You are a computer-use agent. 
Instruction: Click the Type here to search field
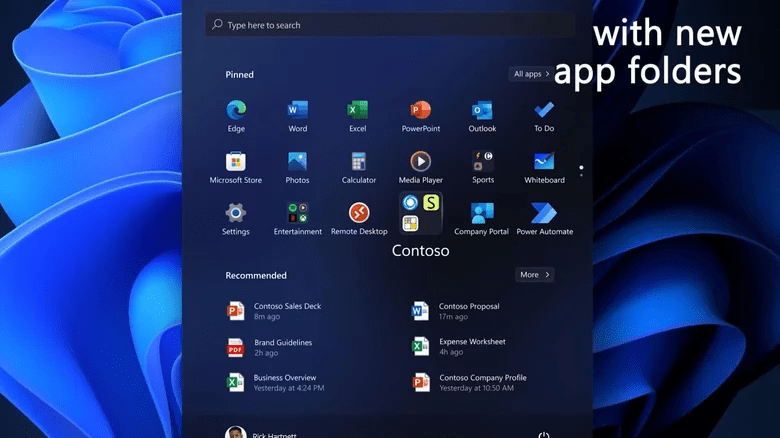(390, 24)
